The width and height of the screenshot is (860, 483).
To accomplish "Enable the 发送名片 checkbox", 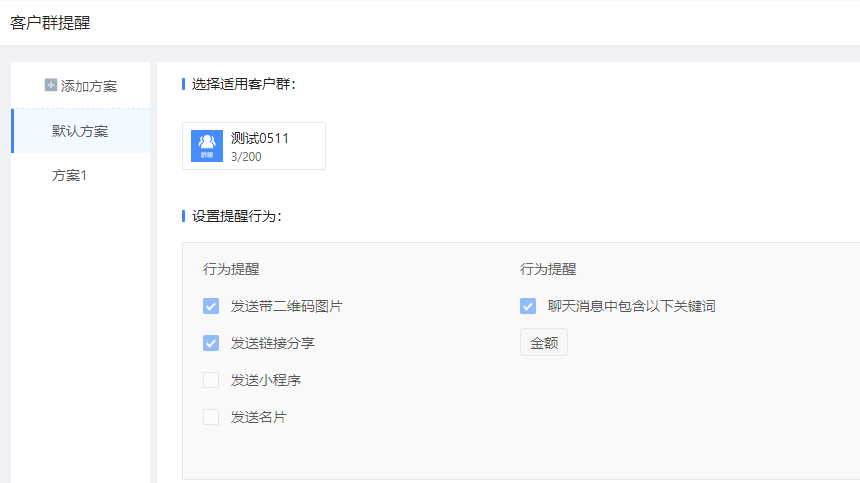I will pos(211,417).
